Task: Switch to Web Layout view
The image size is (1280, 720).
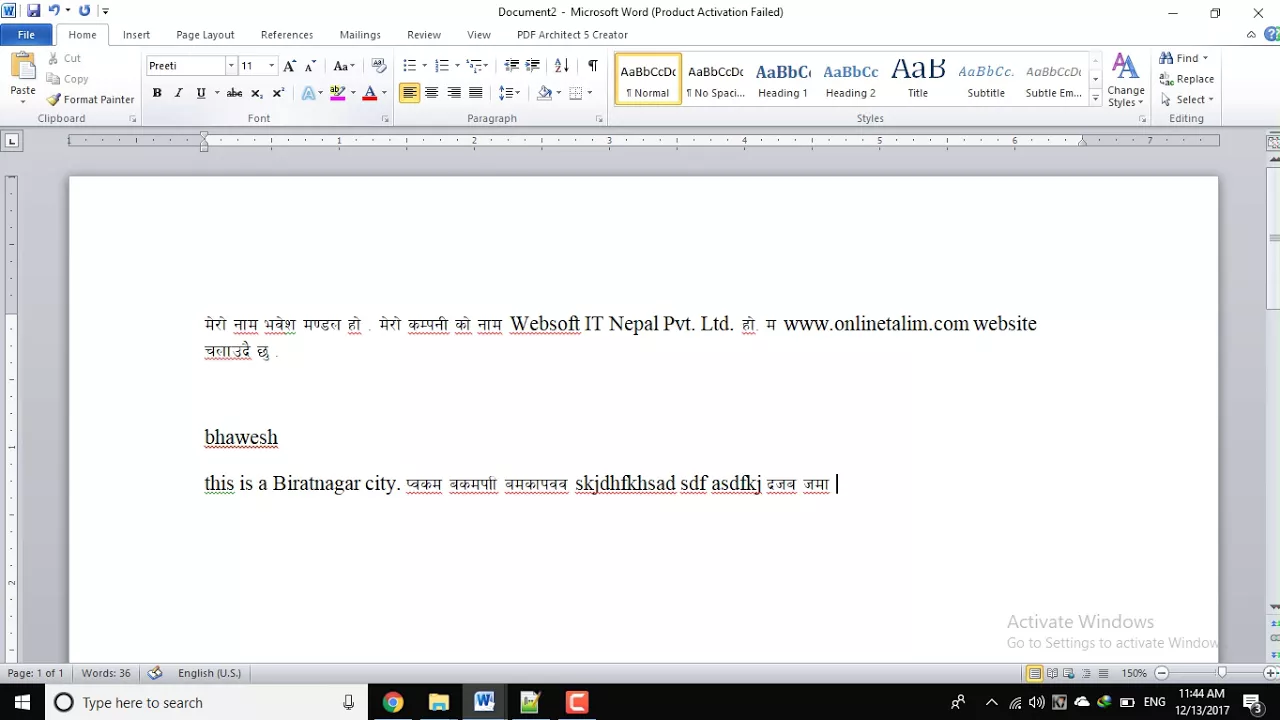Action: 1069,673
